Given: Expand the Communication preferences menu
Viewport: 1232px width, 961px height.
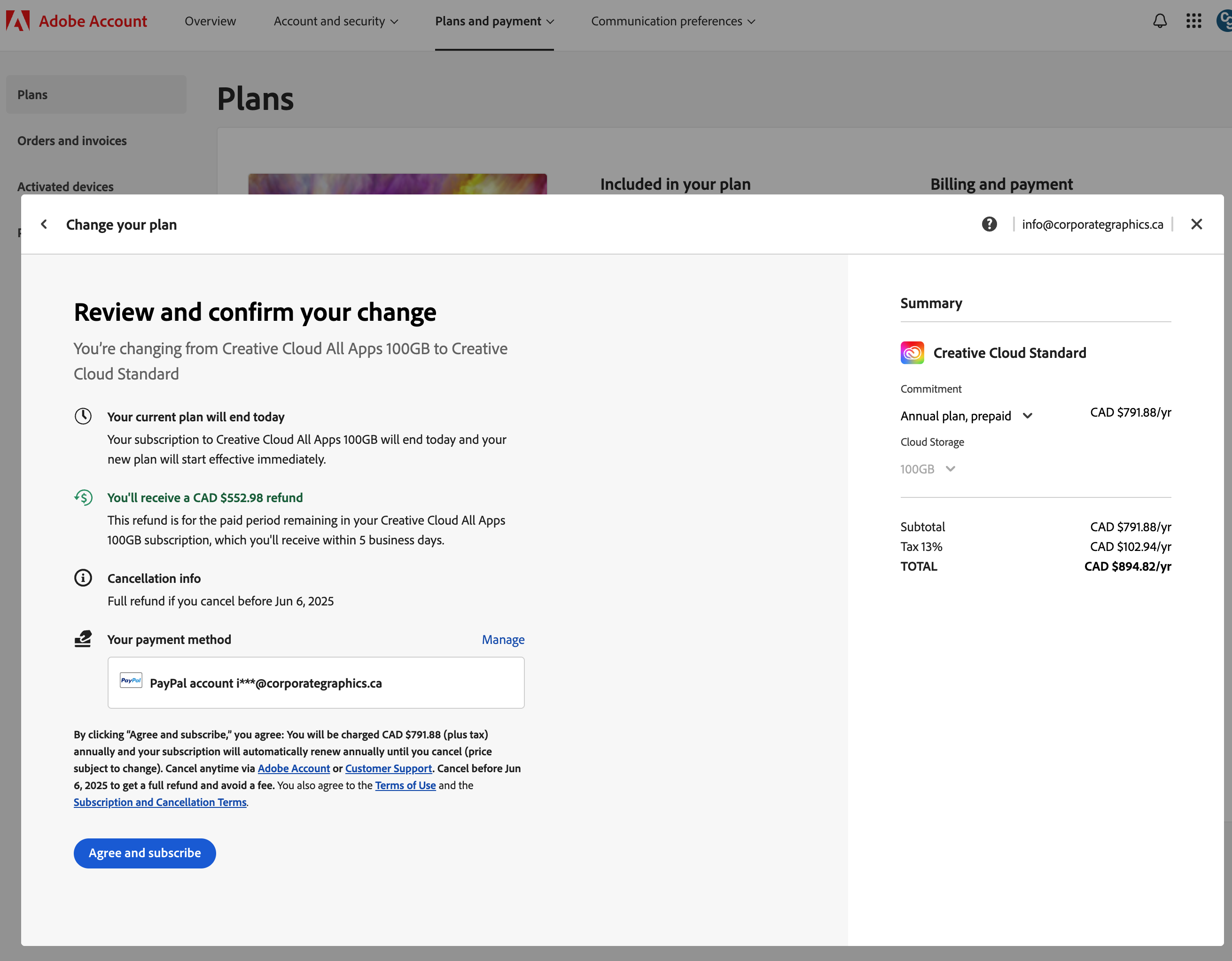Looking at the screenshot, I should (673, 22).
